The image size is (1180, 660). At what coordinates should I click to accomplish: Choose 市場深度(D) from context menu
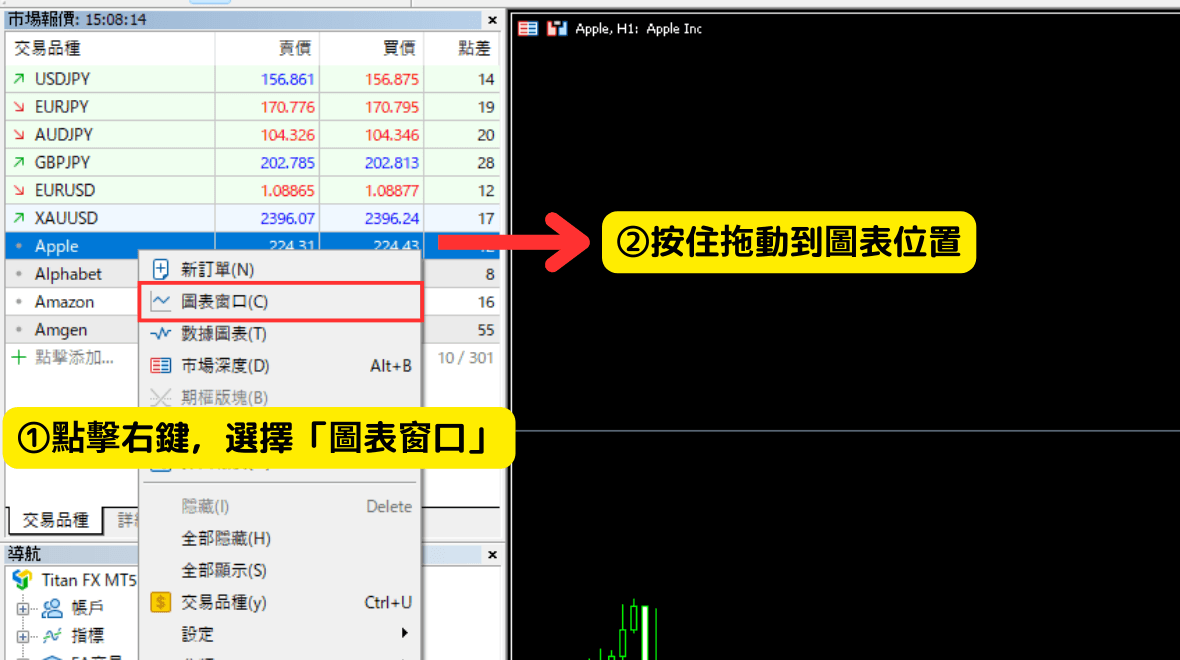(x=280, y=366)
